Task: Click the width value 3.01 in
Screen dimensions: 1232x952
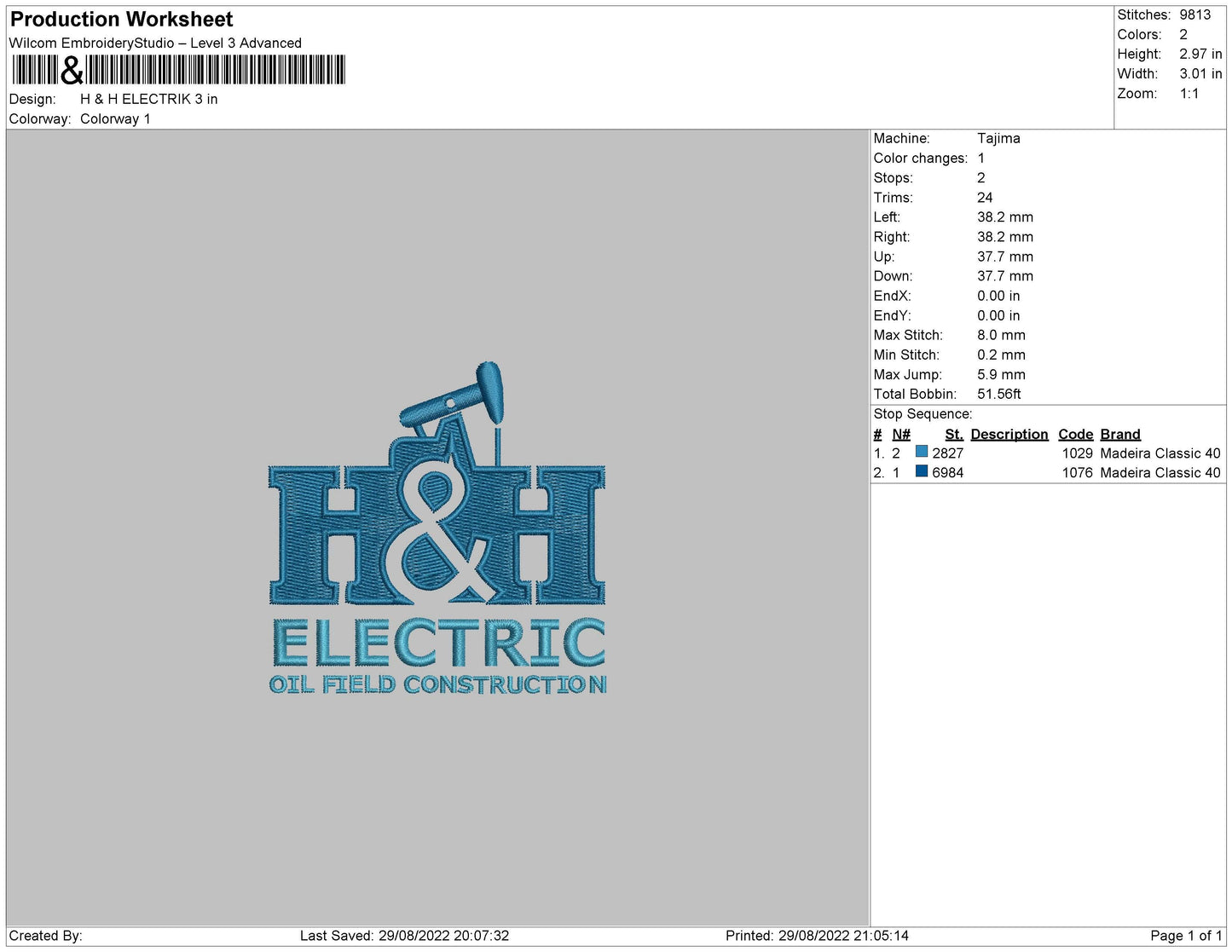Action: pyautogui.click(x=1200, y=74)
